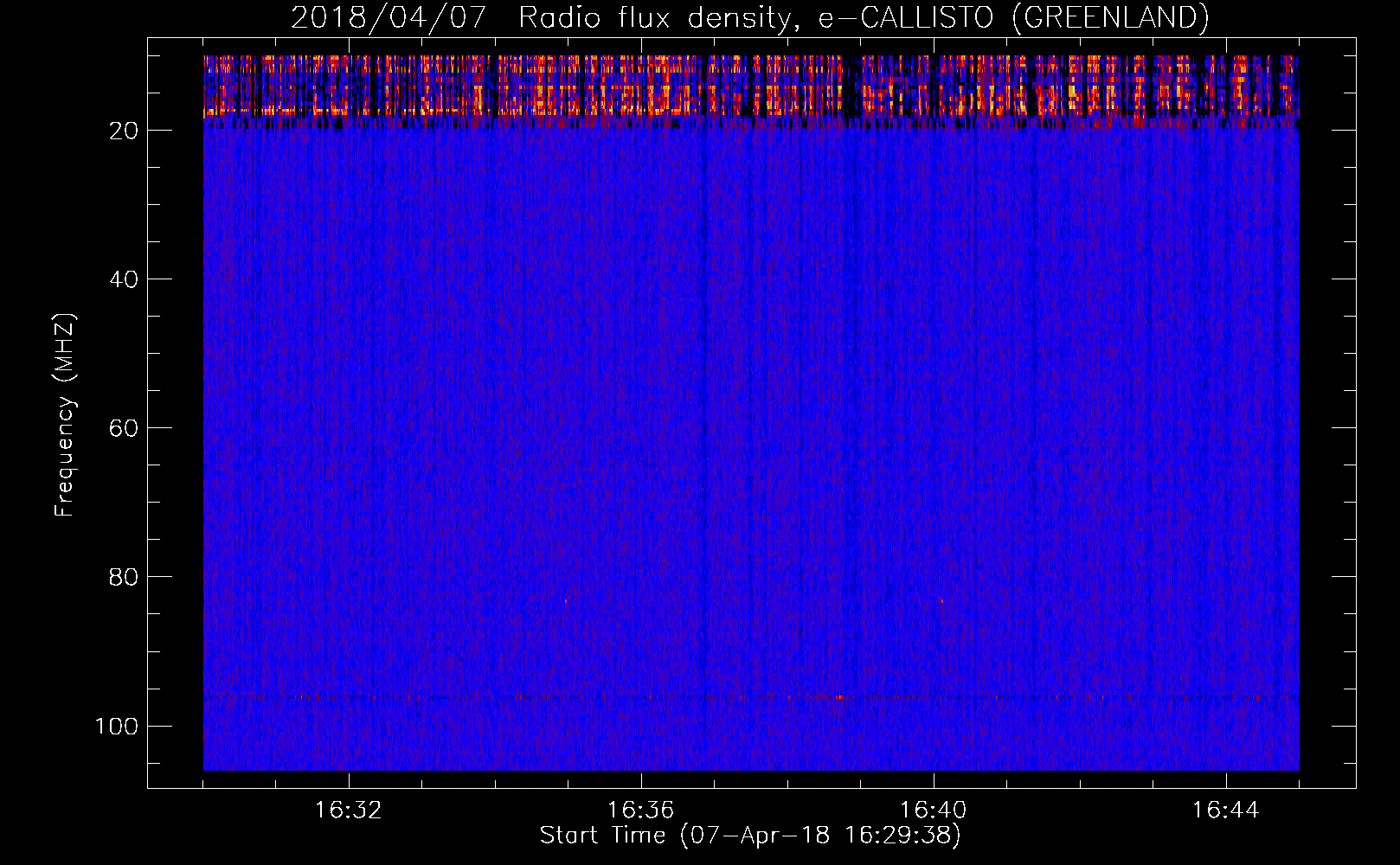Click the 16:36 time tick label
This screenshot has width=1400, height=865.
[640, 811]
